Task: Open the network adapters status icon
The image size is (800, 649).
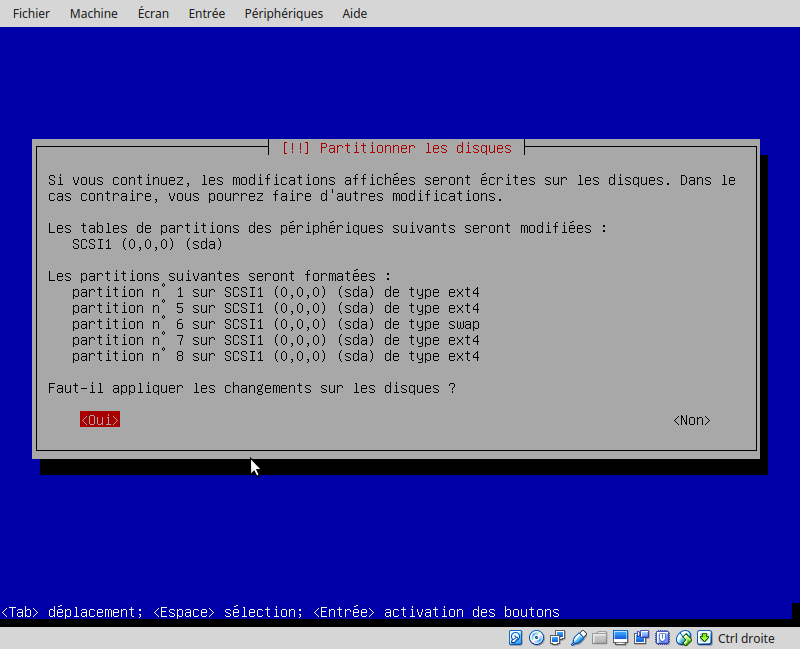Action: coord(557,638)
